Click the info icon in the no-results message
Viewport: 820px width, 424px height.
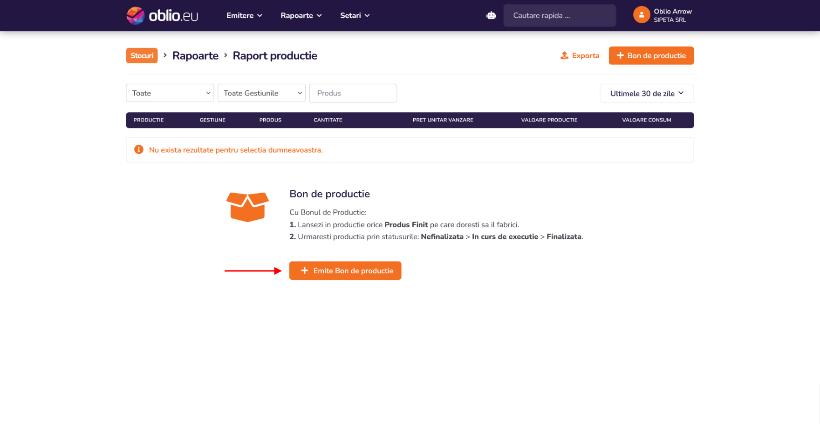139,150
